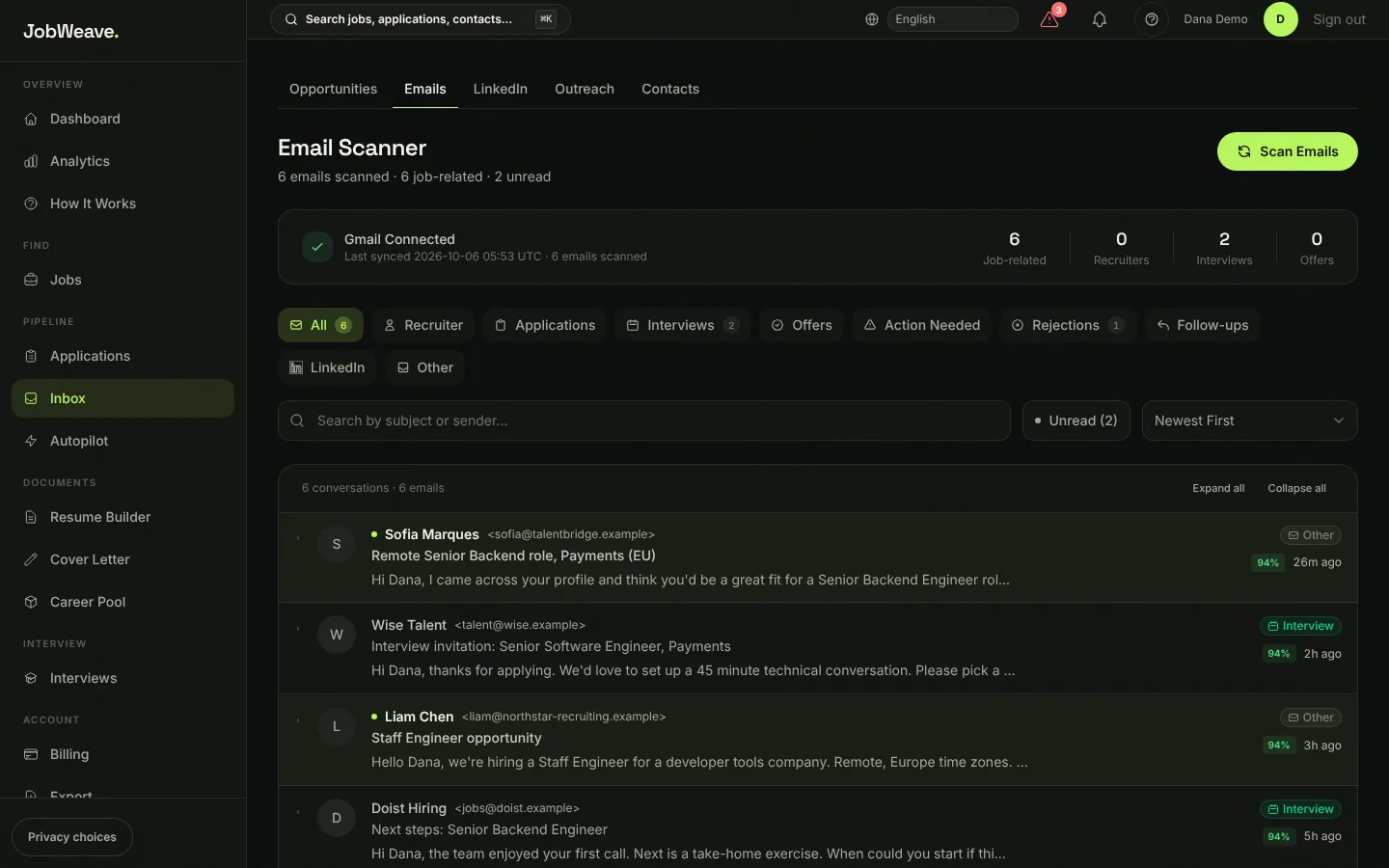Image resolution: width=1389 pixels, height=868 pixels.
Task: Open the help question mark icon
Action: tap(1152, 19)
